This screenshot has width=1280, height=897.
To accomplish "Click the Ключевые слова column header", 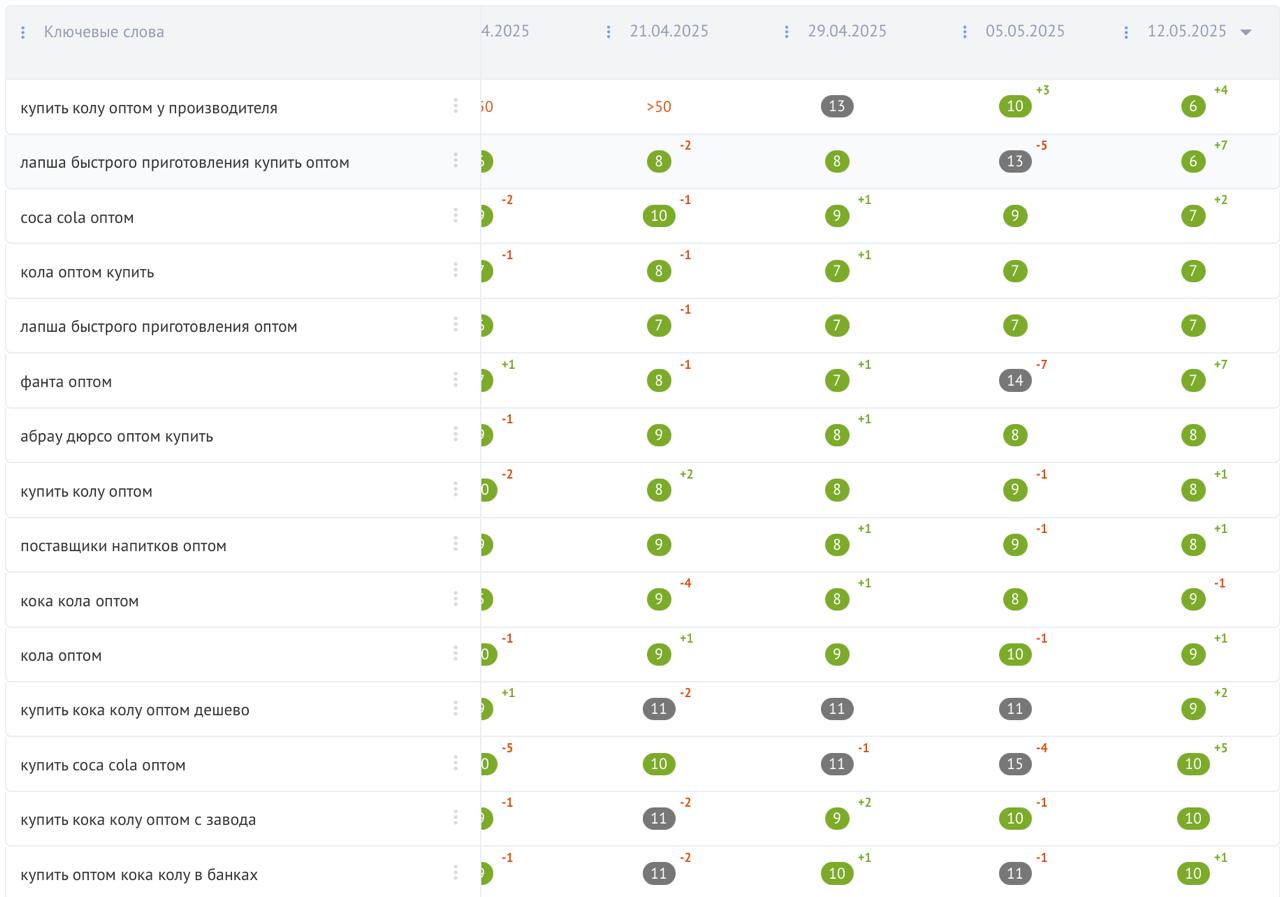I will tap(104, 32).
